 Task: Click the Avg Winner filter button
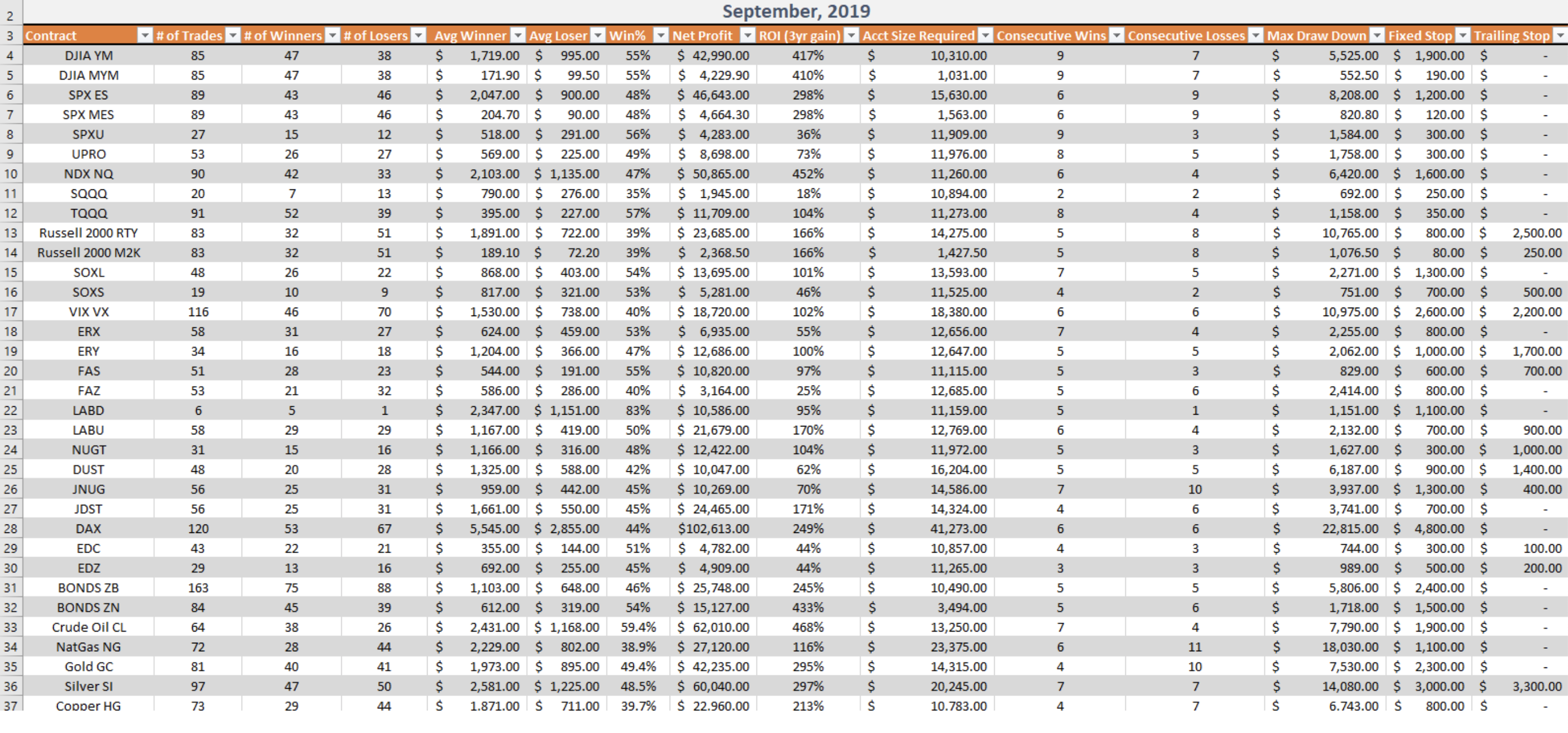point(517,35)
